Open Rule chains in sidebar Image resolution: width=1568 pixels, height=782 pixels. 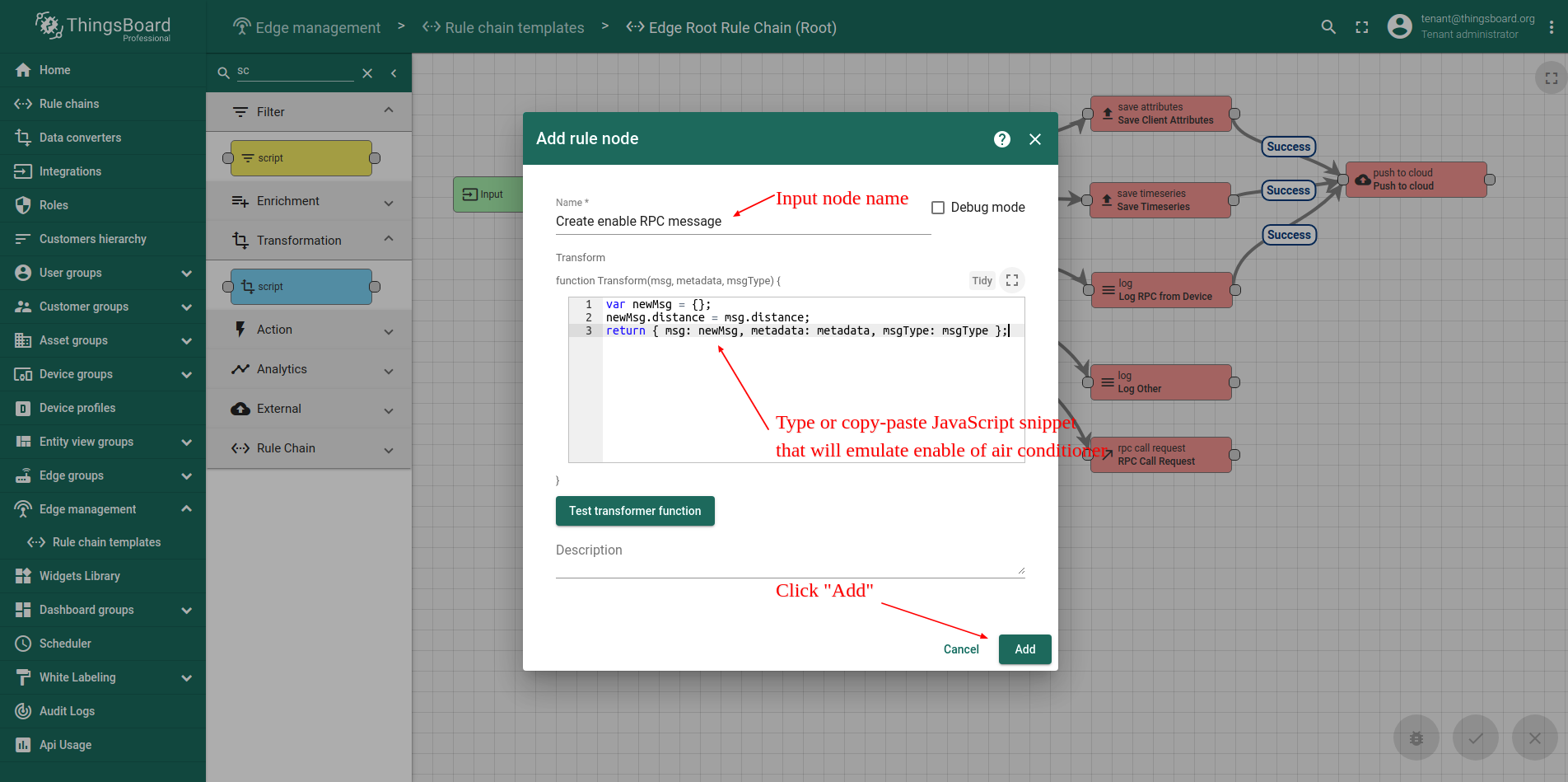click(69, 104)
